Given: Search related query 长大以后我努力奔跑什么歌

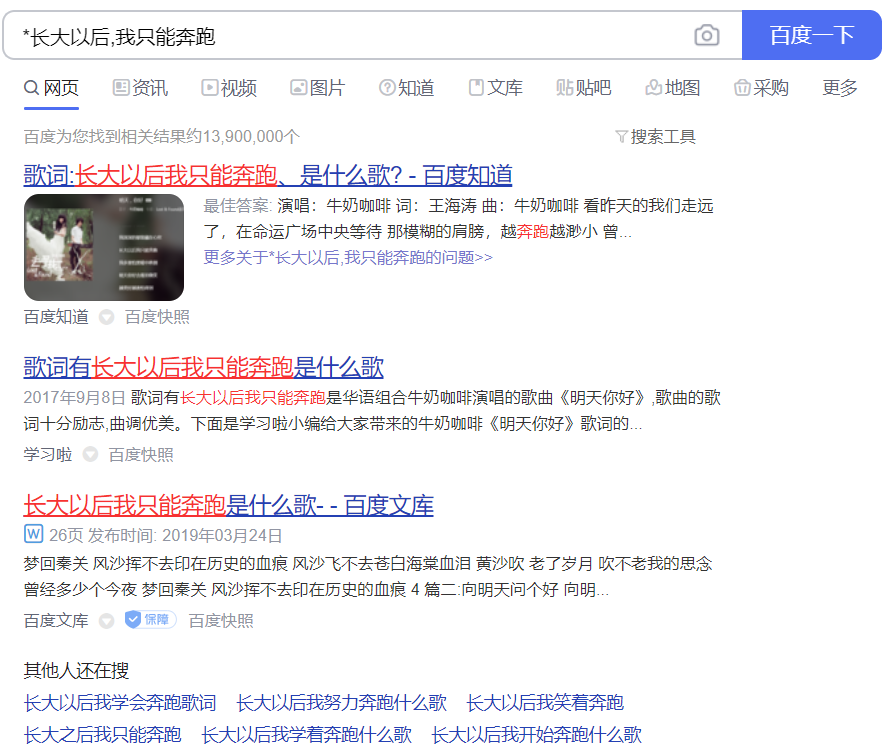Looking at the screenshot, I should [341, 703].
